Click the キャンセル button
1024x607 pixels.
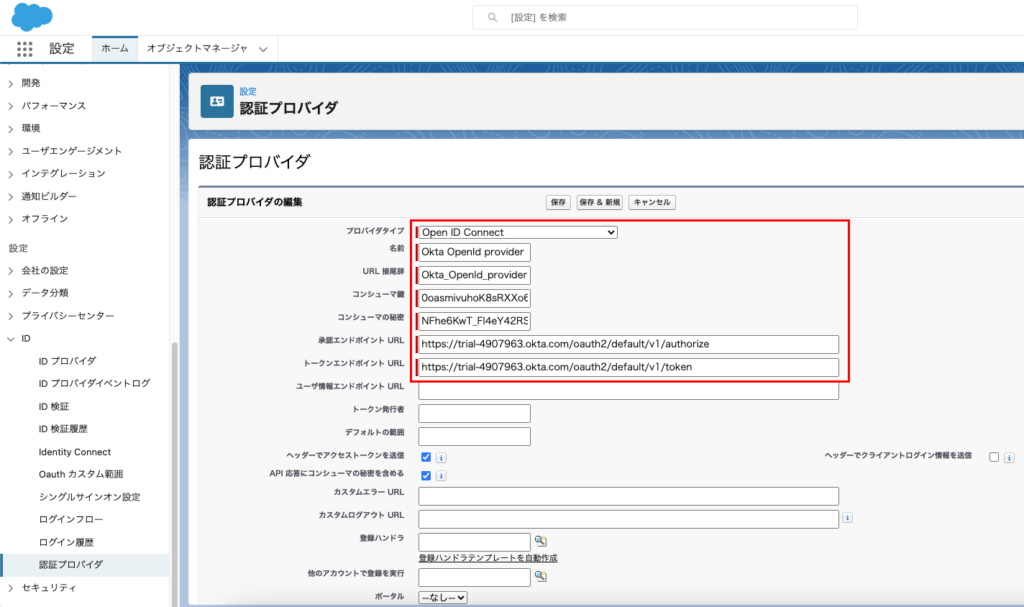pyautogui.click(x=652, y=202)
